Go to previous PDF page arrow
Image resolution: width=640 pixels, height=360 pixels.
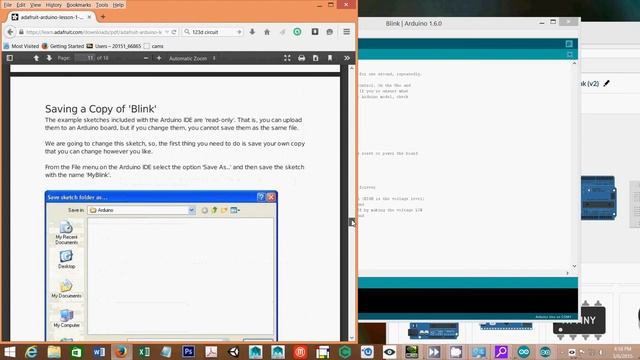click(36, 58)
